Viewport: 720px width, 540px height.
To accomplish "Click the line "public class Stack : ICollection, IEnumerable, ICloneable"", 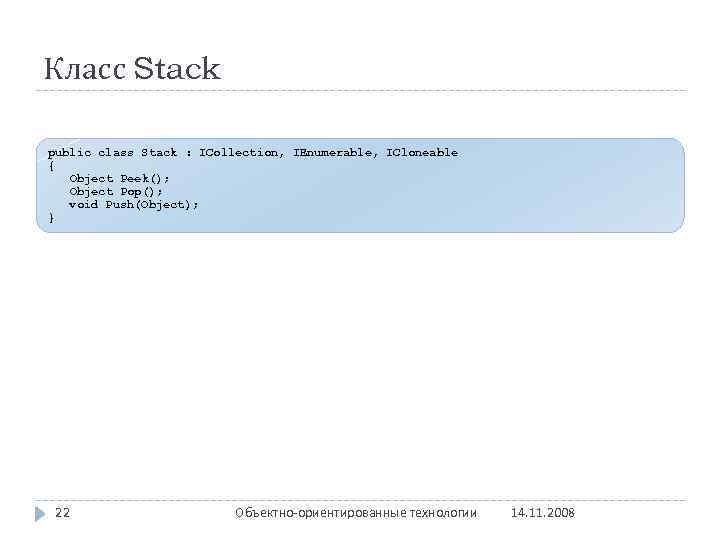I will click(x=253, y=152).
